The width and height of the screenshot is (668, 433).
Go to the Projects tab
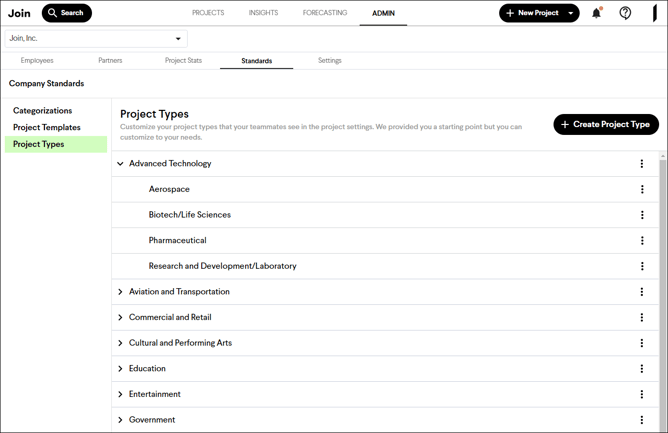click(x=208, y=13)
